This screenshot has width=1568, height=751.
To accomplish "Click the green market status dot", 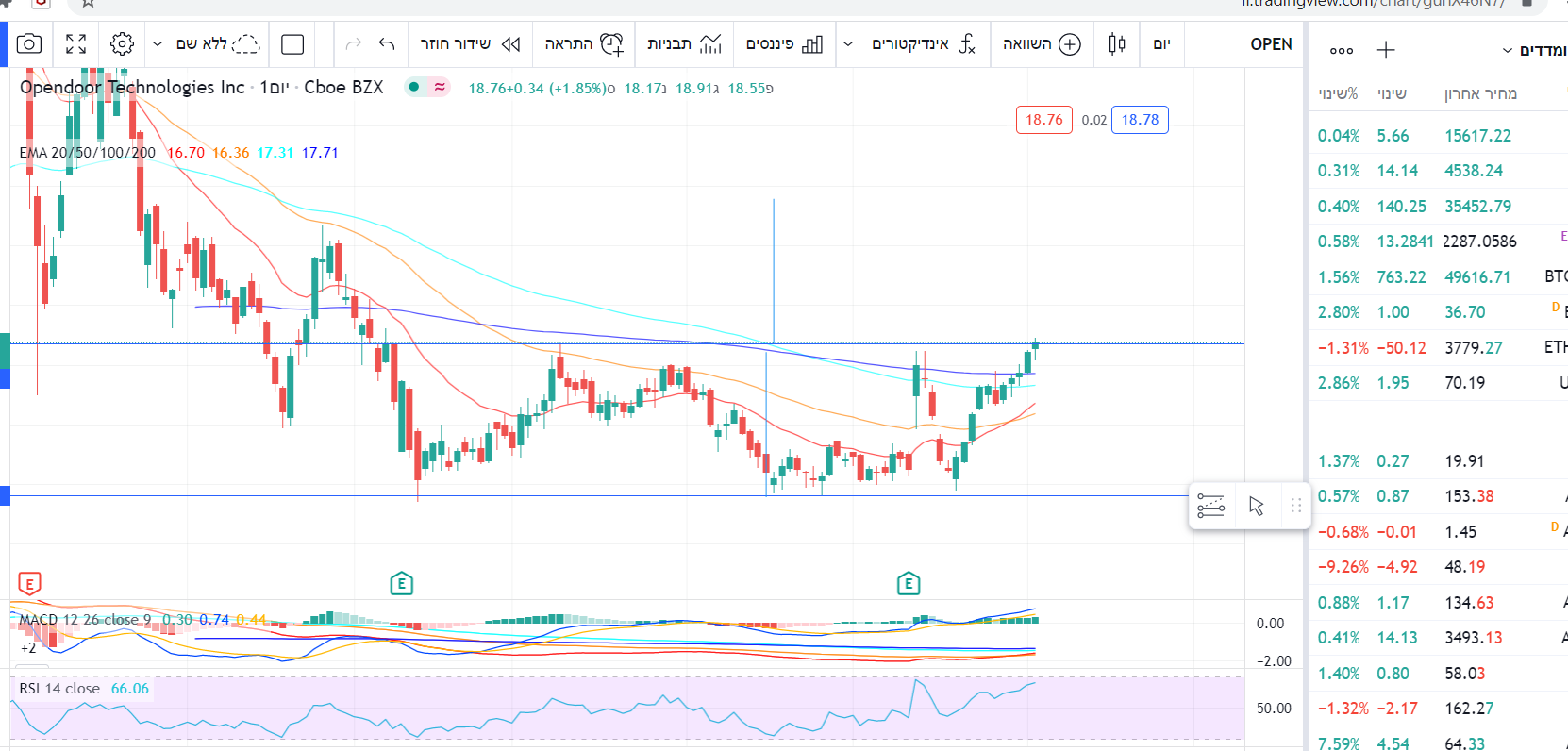I will [x=413, y=88].
